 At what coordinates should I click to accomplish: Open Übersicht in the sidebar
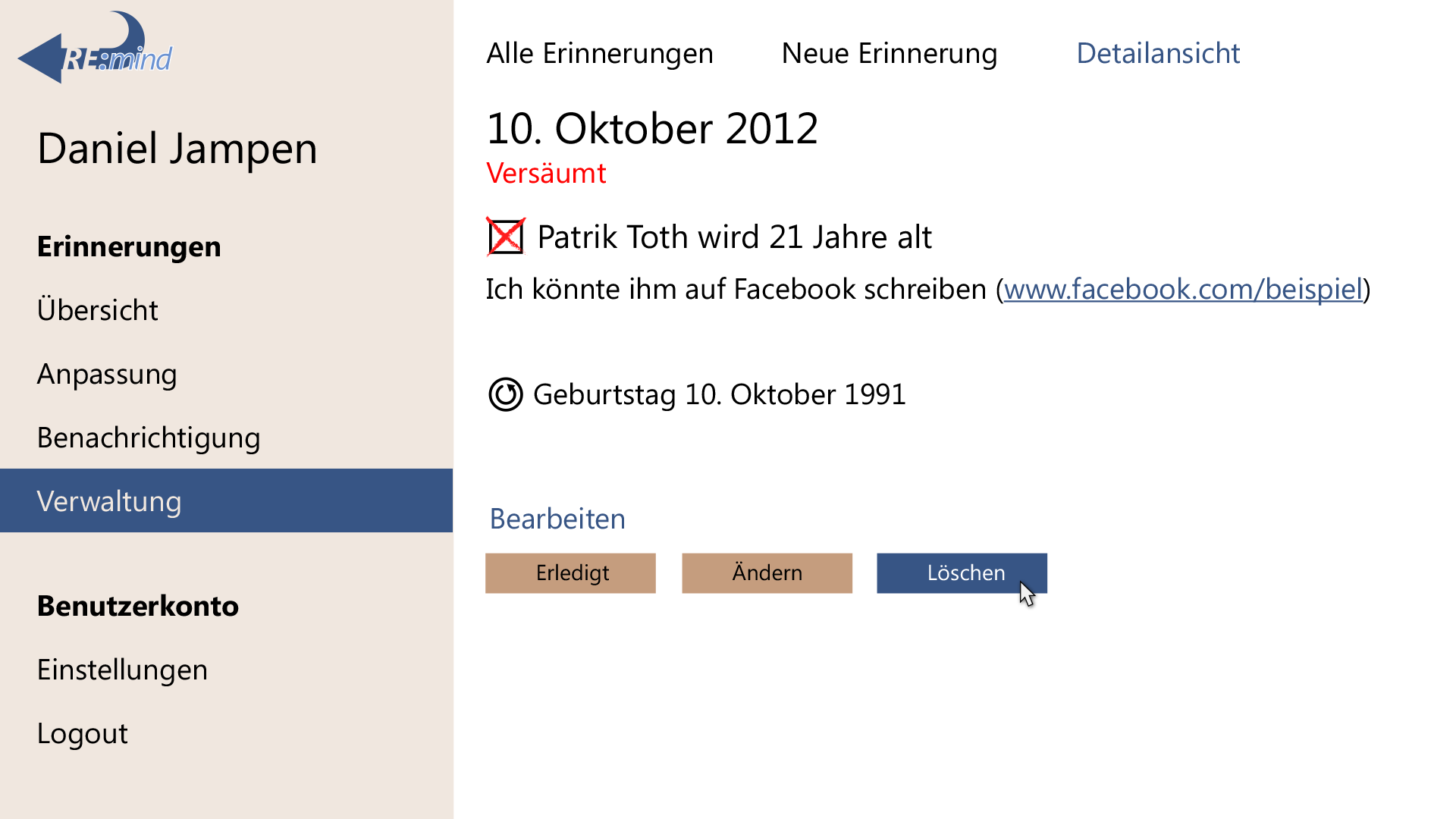98,310
